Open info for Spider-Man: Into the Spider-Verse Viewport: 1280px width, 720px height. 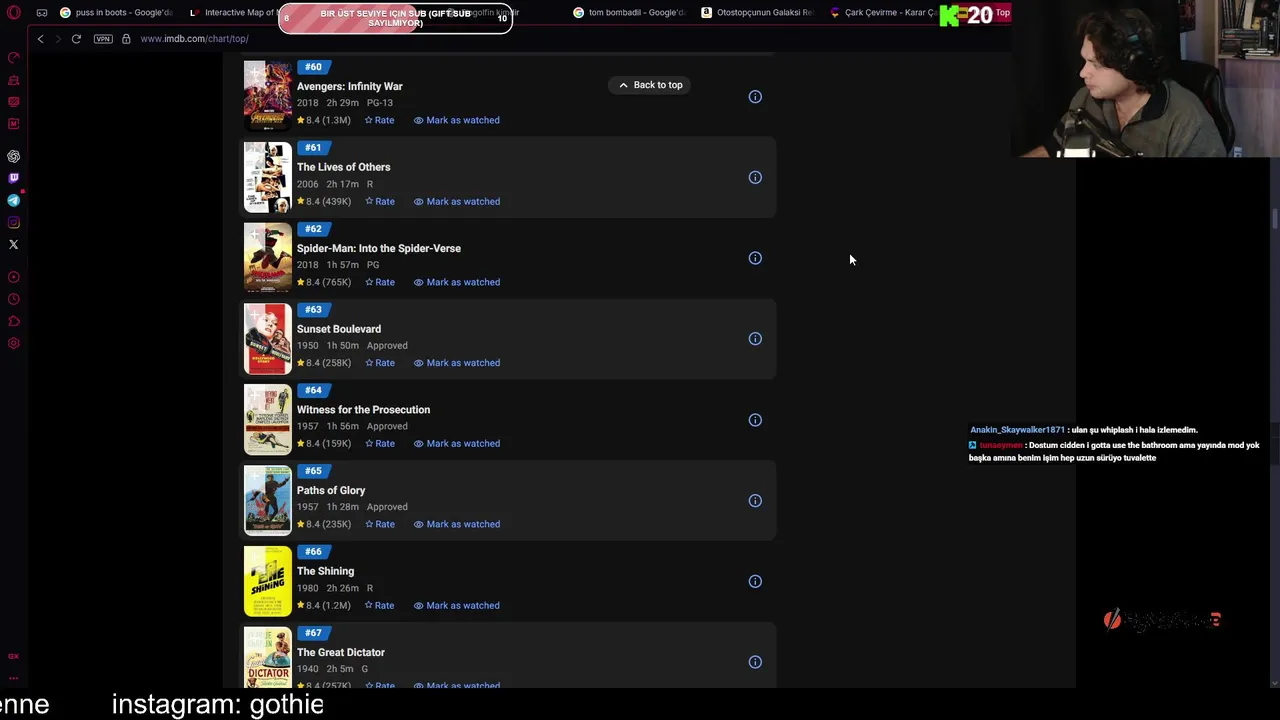pos(755,258)
